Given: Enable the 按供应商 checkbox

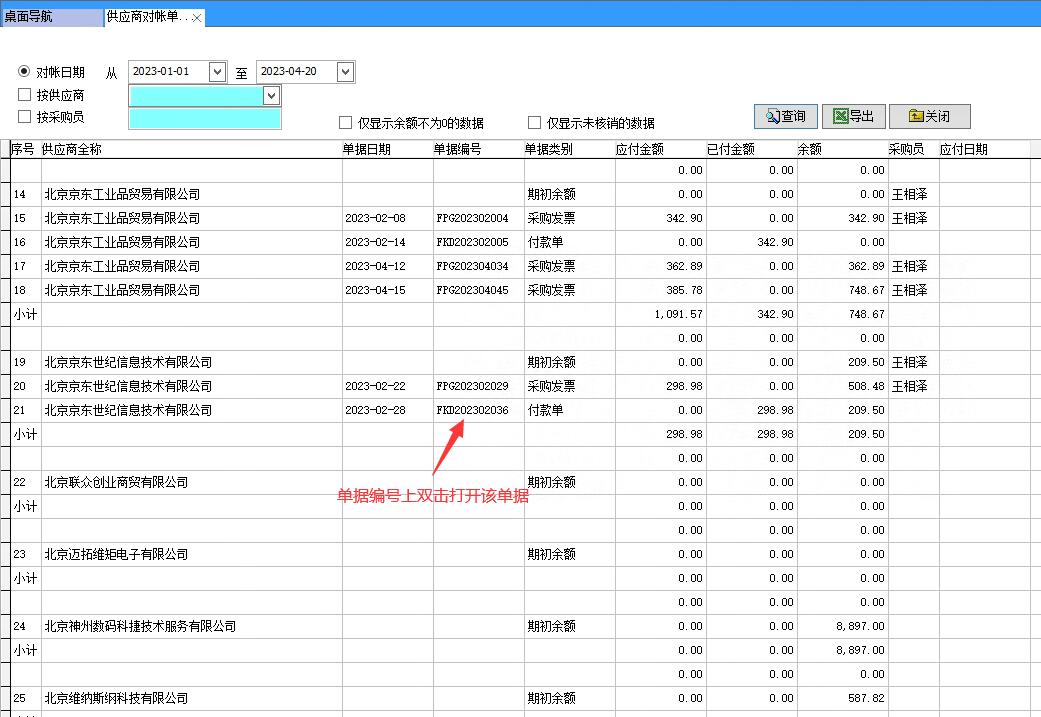Looking at the screenshot, I should 25,95.
